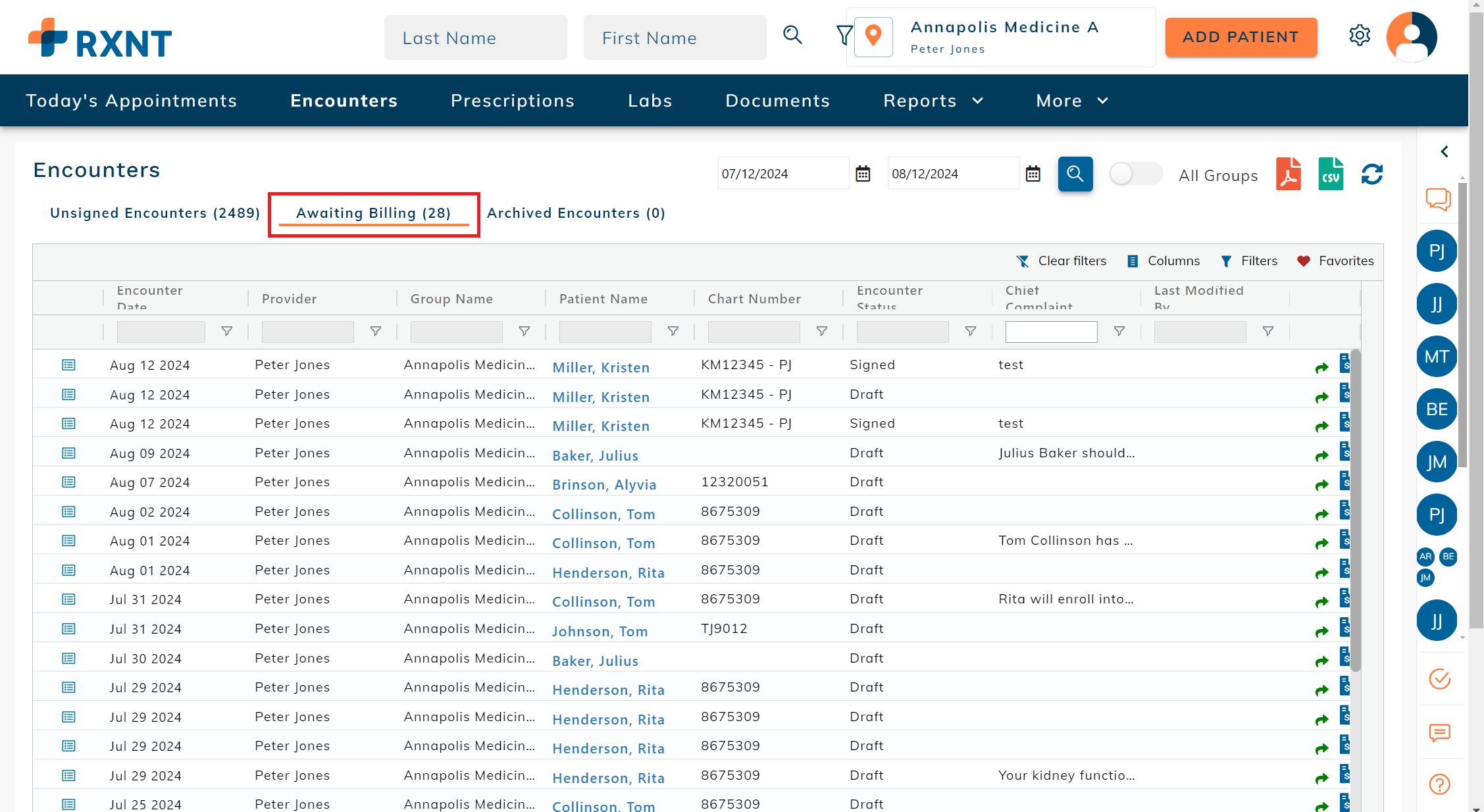Click the blue date-range search button
The width and height of the screenshot is (1484, 812).
pos(1075,174)
